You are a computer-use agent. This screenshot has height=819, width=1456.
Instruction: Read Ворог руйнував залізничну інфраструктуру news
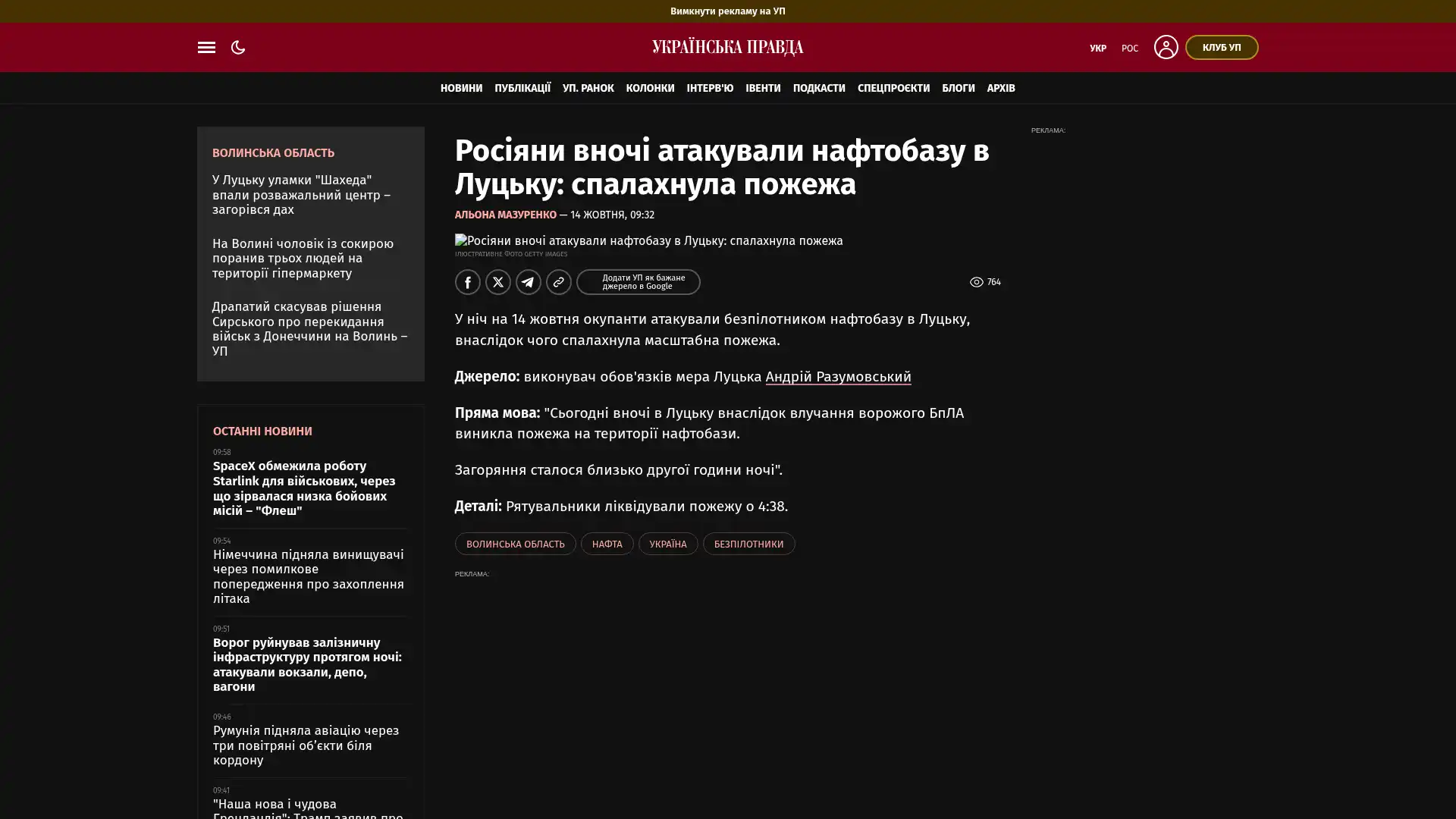[307, 664]
